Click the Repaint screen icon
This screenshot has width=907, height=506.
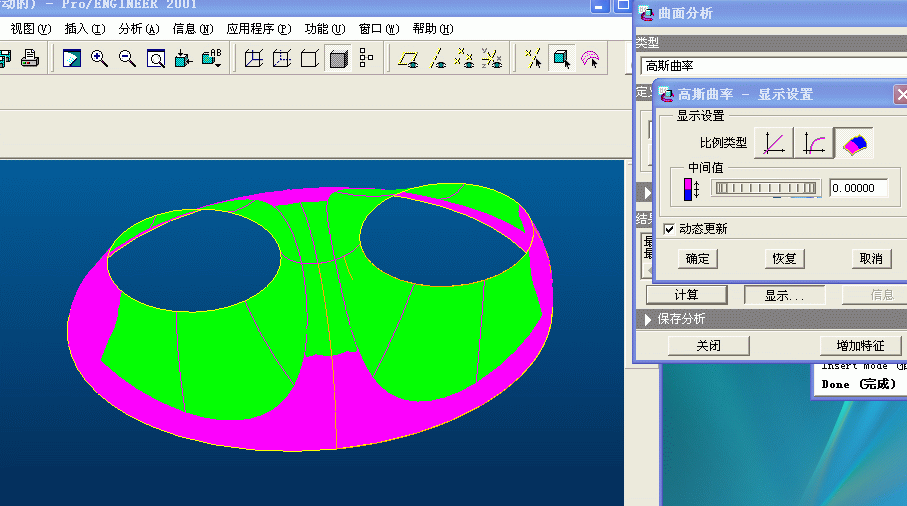(72, 58)
